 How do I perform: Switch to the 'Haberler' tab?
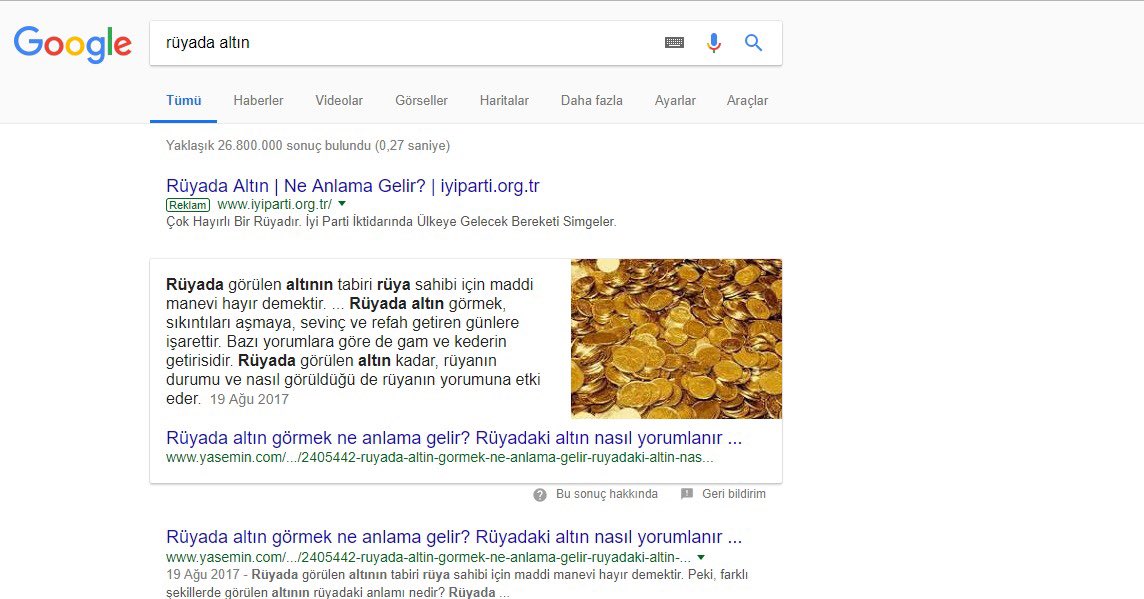coord(258,100)
